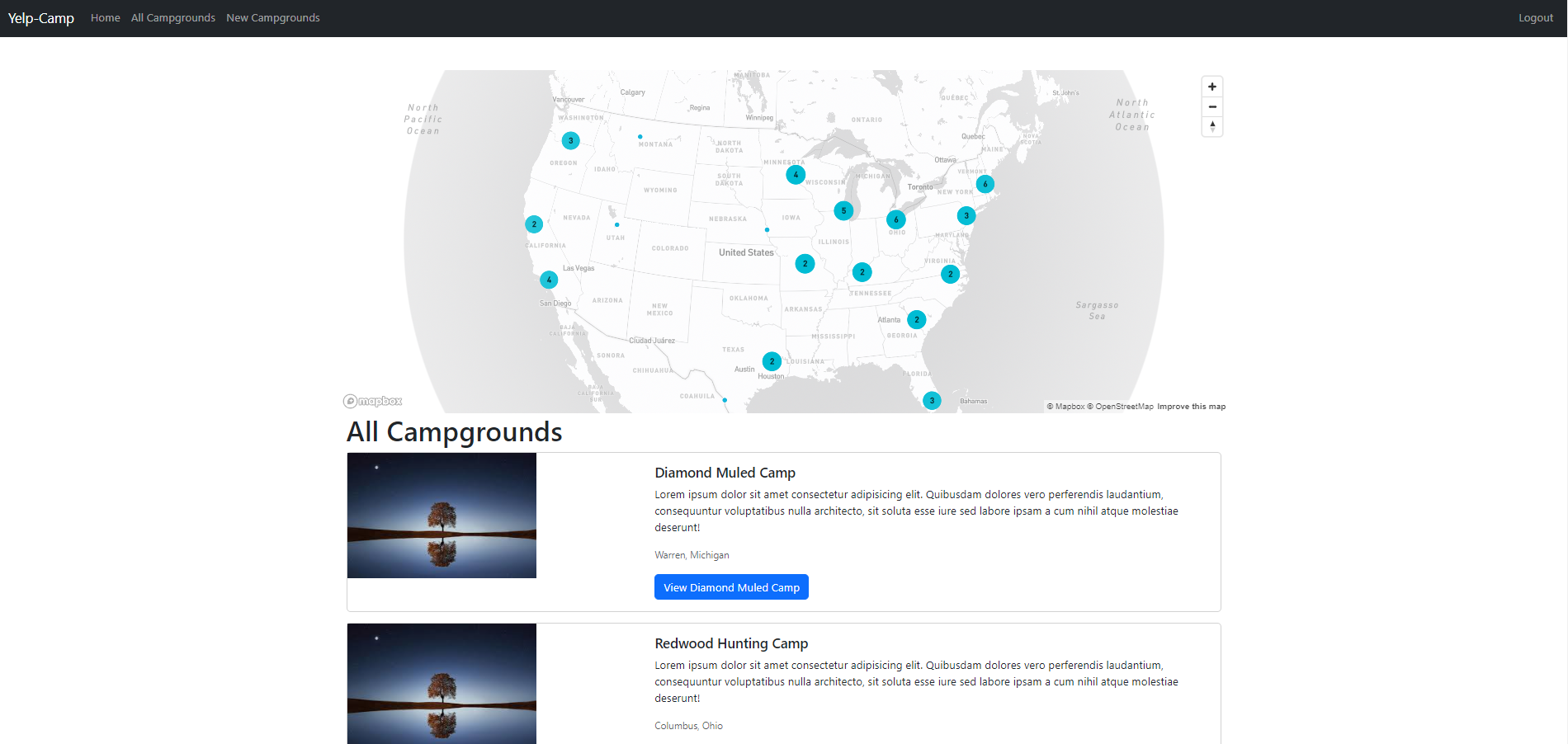Reset map bearing with compass button
The image size is (1568, 744).
pos(1212,126)
